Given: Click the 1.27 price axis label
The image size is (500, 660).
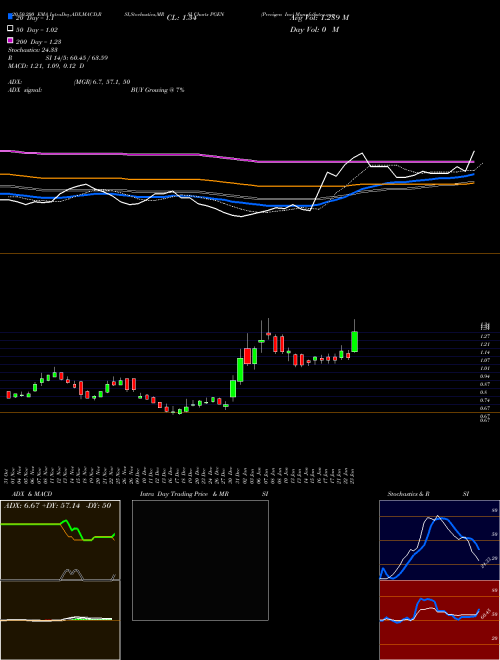Looking at the screenshot, I should 485,336.
